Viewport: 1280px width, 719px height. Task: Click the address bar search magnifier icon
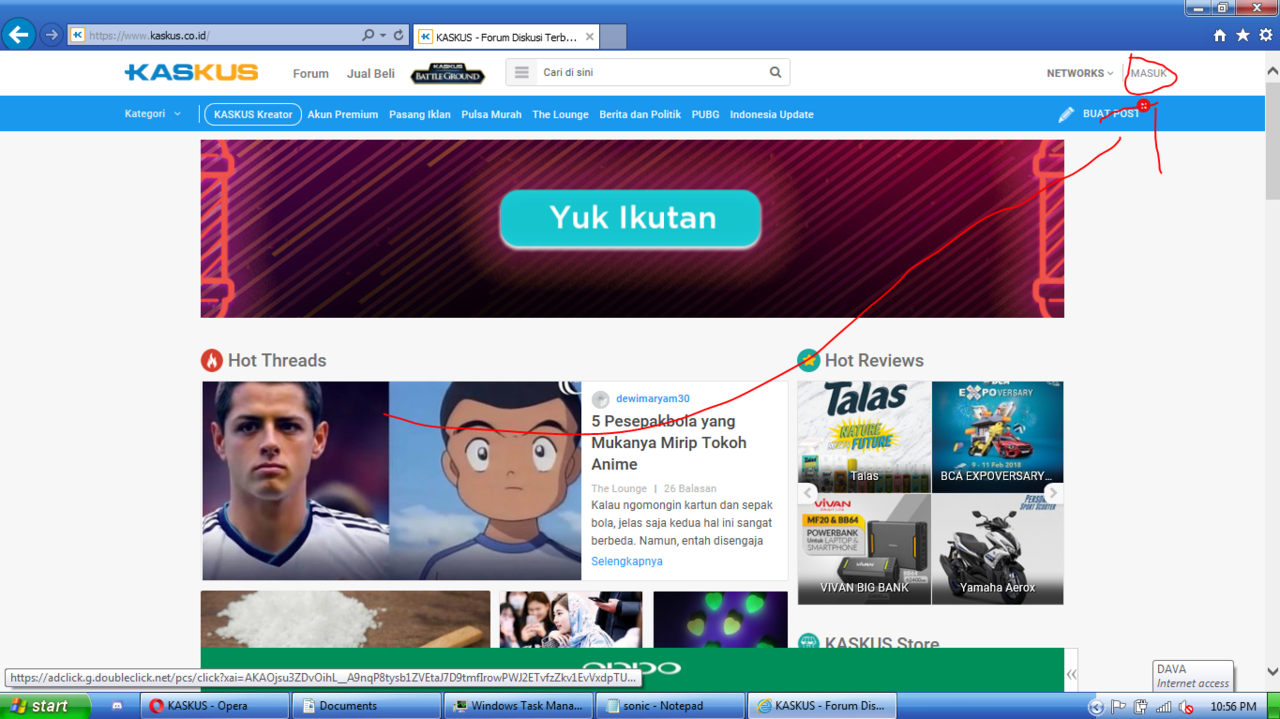click(x=367, y=35)
